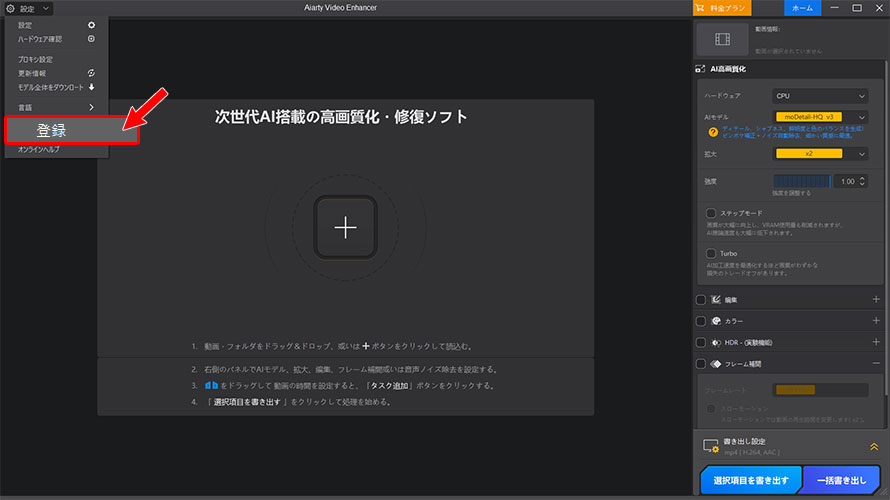The height and width of the screenshot is (500, 890).
Task: Click the AI高画質化 section icon
Action: point(700,69)
